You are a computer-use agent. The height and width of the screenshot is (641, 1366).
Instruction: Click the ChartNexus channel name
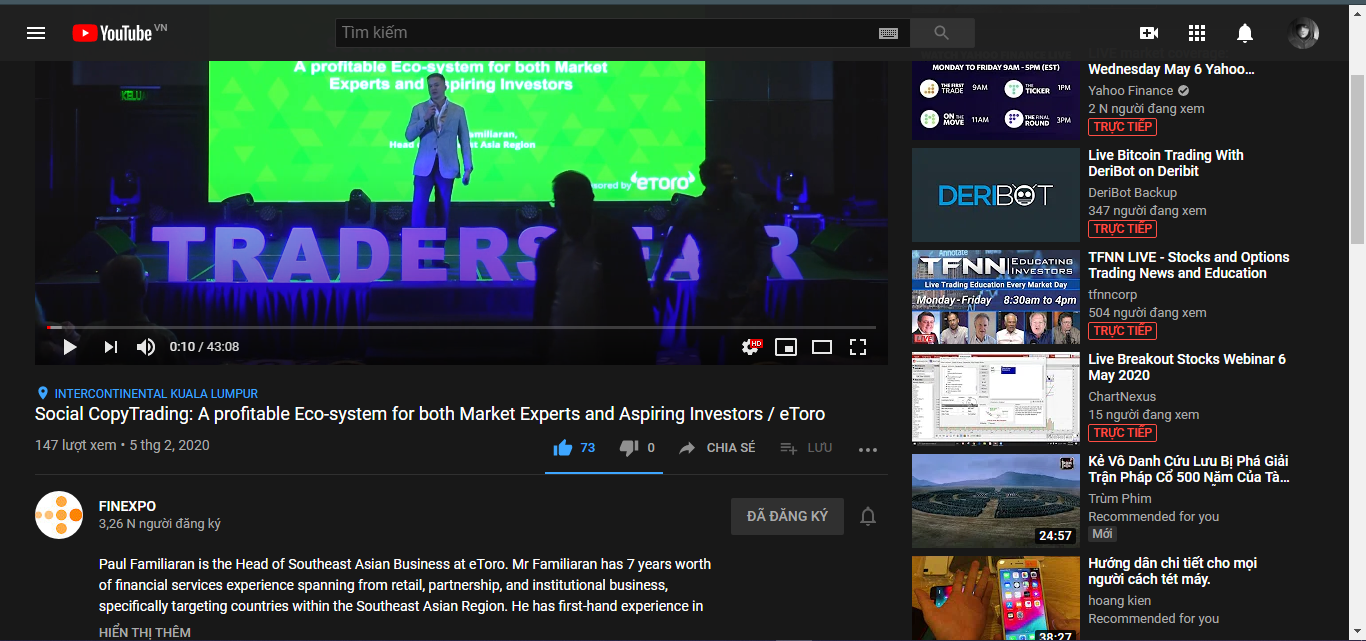(1122, 397)
